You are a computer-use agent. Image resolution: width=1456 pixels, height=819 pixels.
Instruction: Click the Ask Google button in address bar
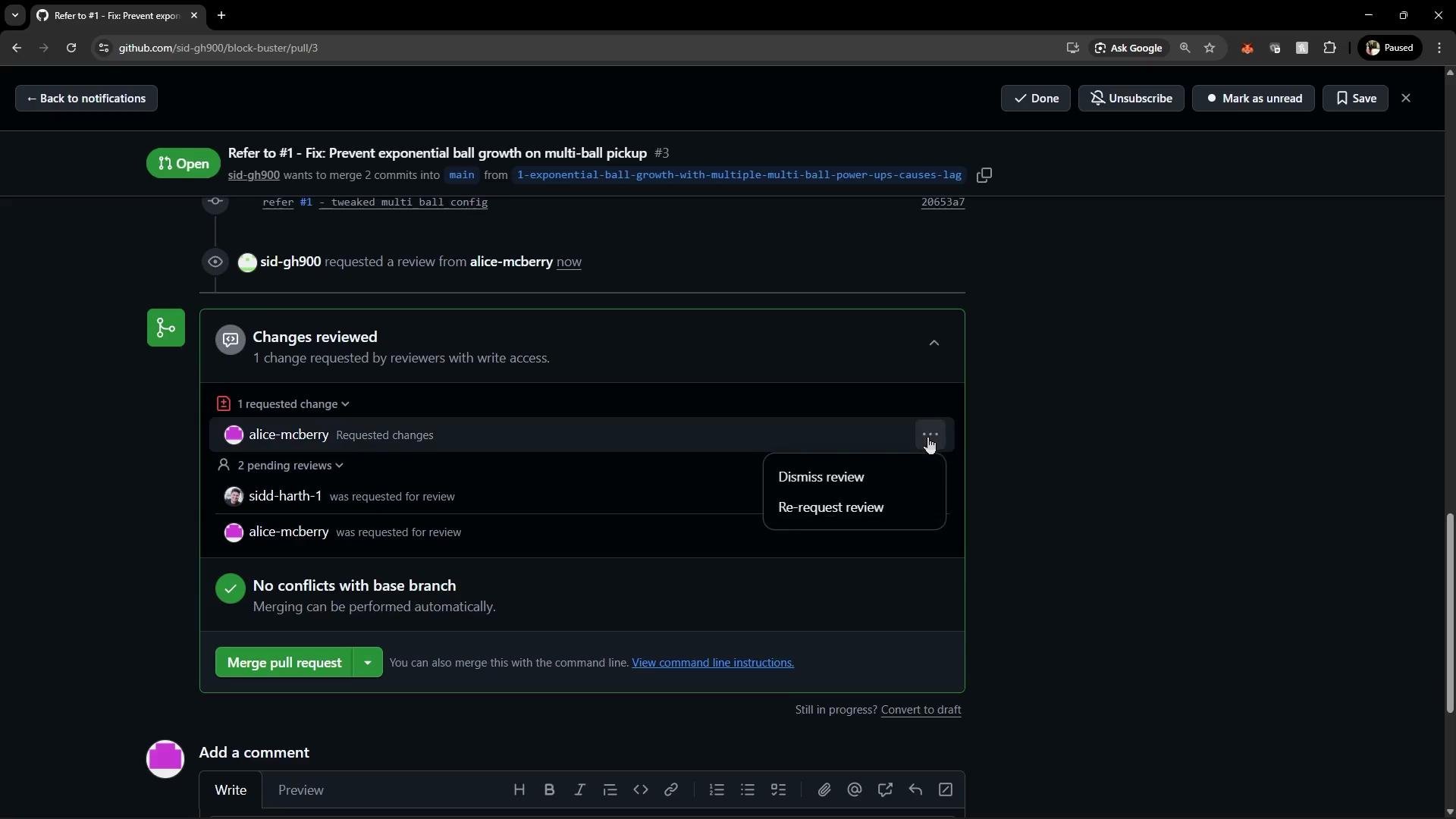coord(1128,48)
